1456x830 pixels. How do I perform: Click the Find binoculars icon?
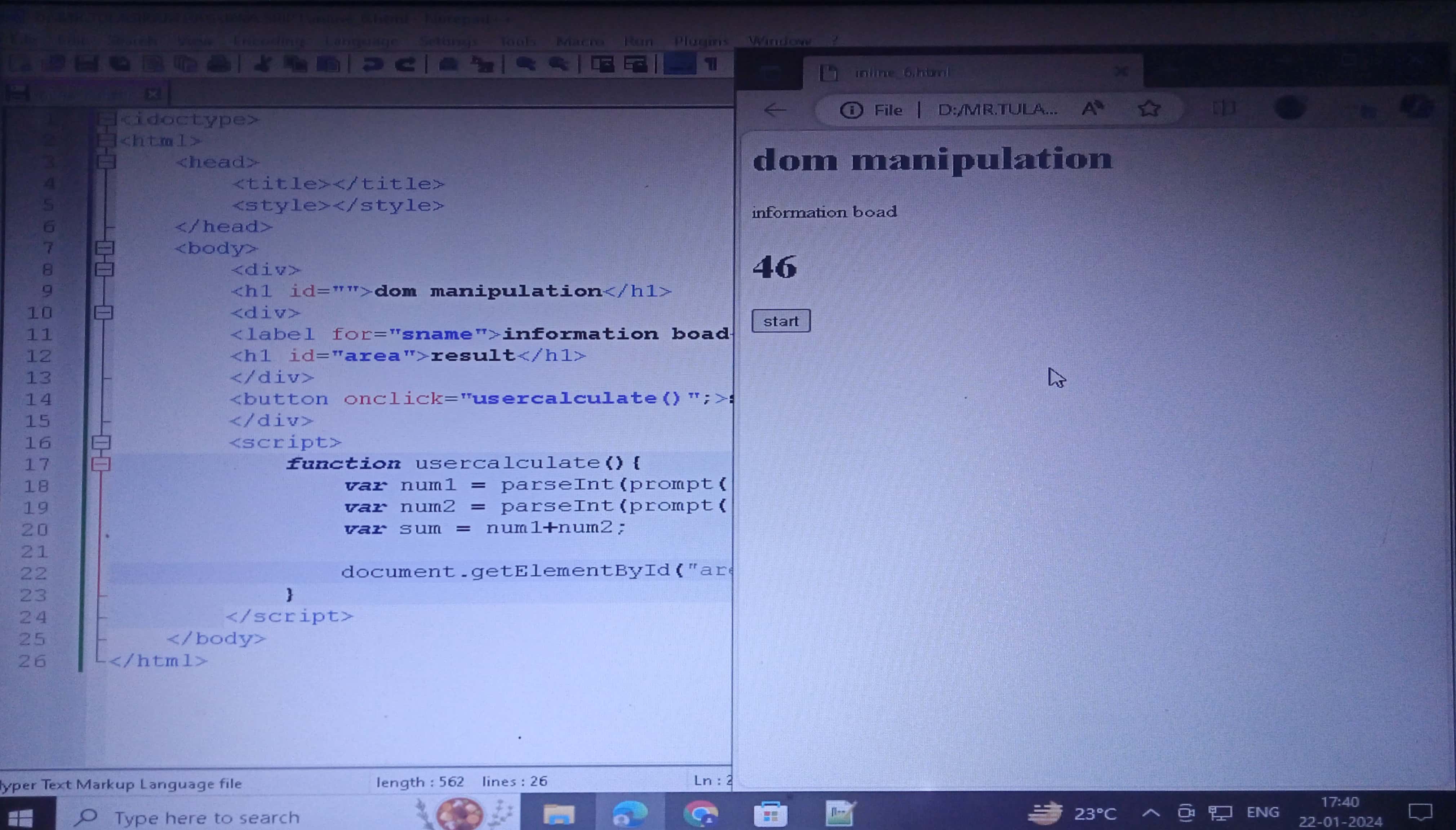449,64
